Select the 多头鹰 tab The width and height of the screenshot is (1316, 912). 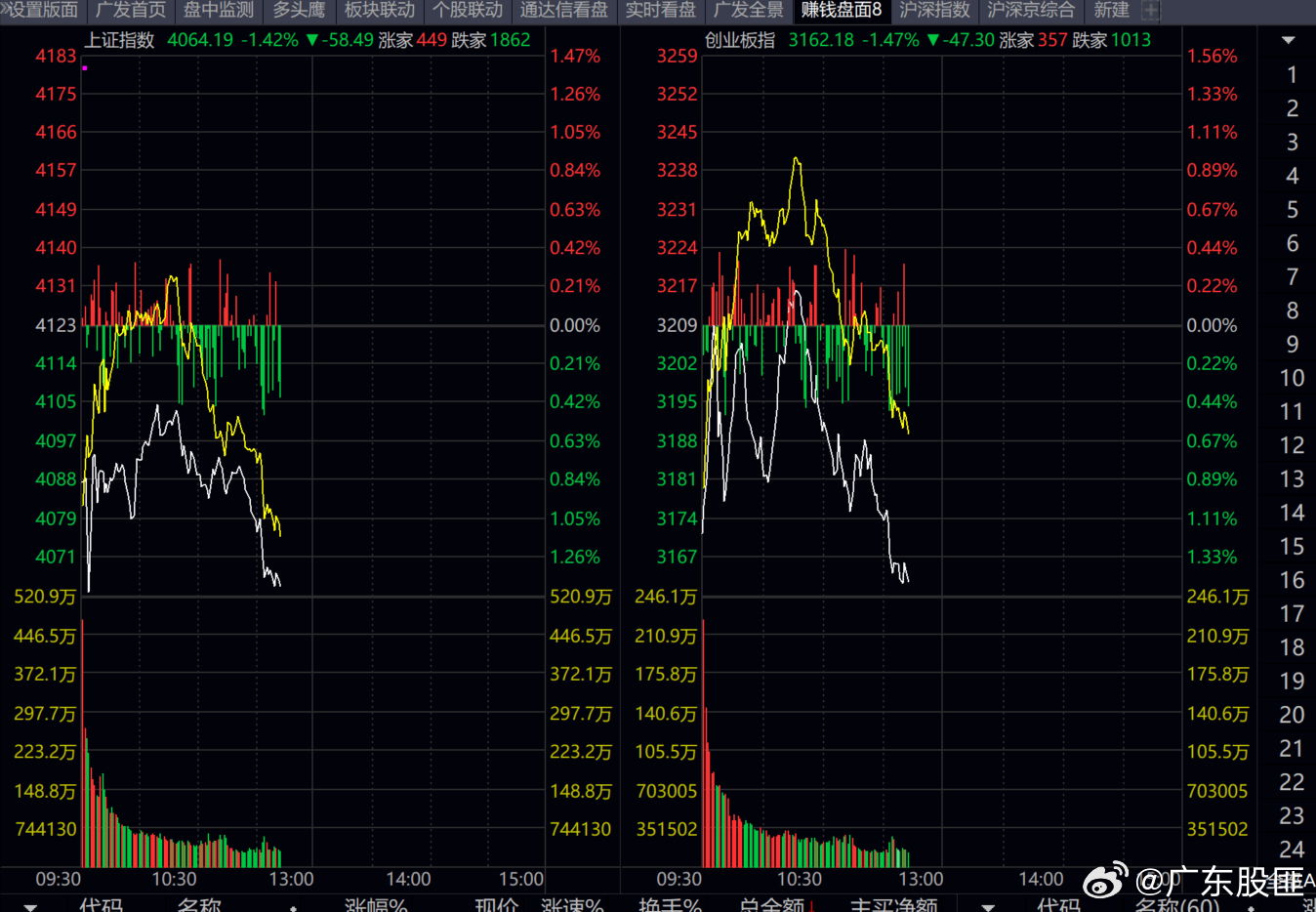point(299,11)
